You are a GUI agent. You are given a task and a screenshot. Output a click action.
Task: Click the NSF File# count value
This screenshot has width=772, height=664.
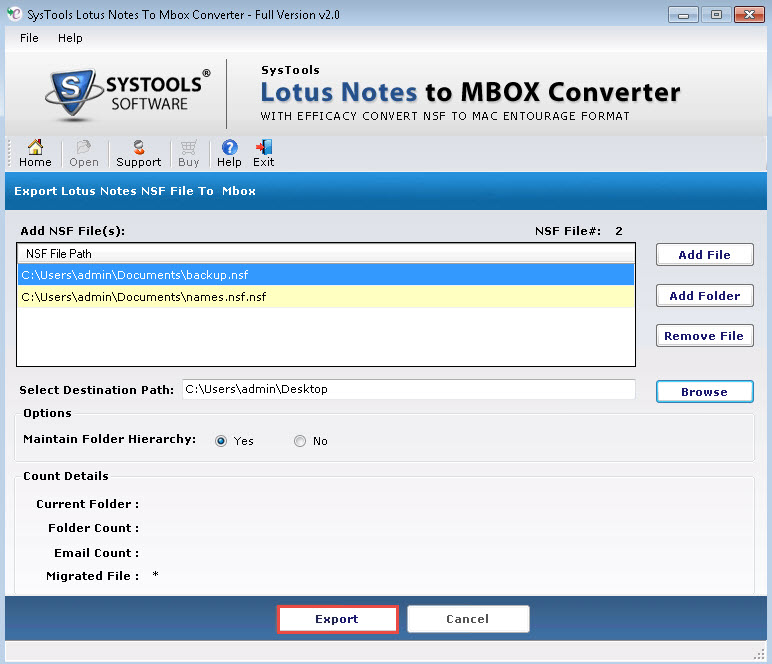[x=619, y=231]
